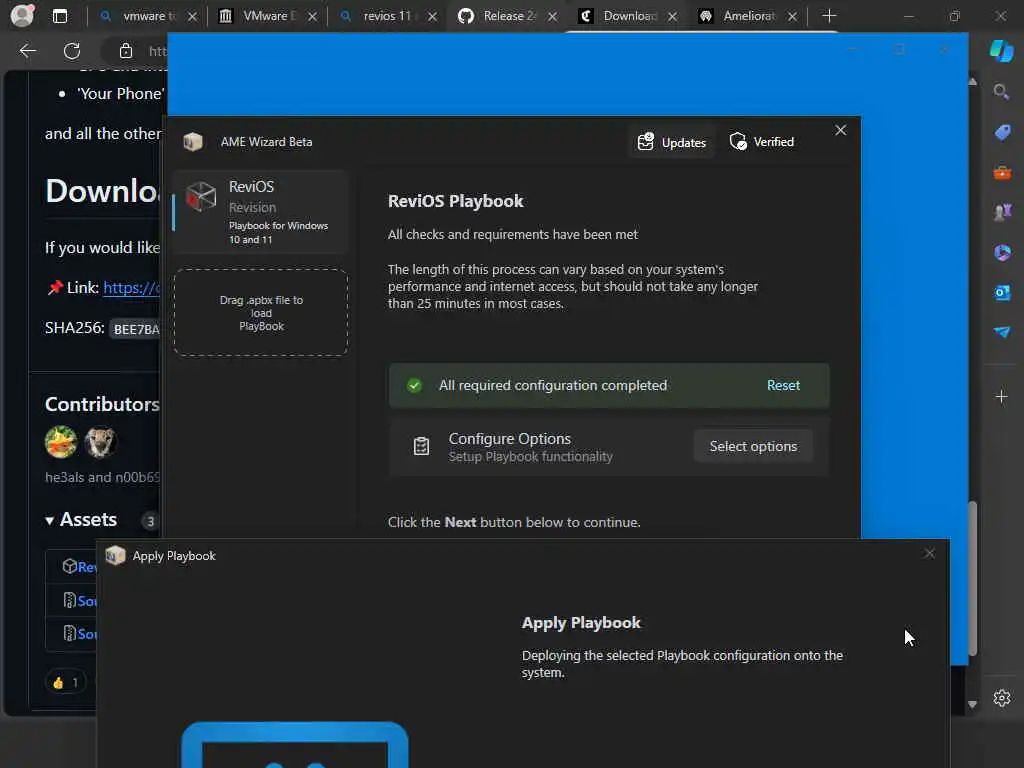The height and width of the screenshot is (768, 1024).
Task: Open the Telegram-style send sidebar icon
Action: click(1002, 332)
